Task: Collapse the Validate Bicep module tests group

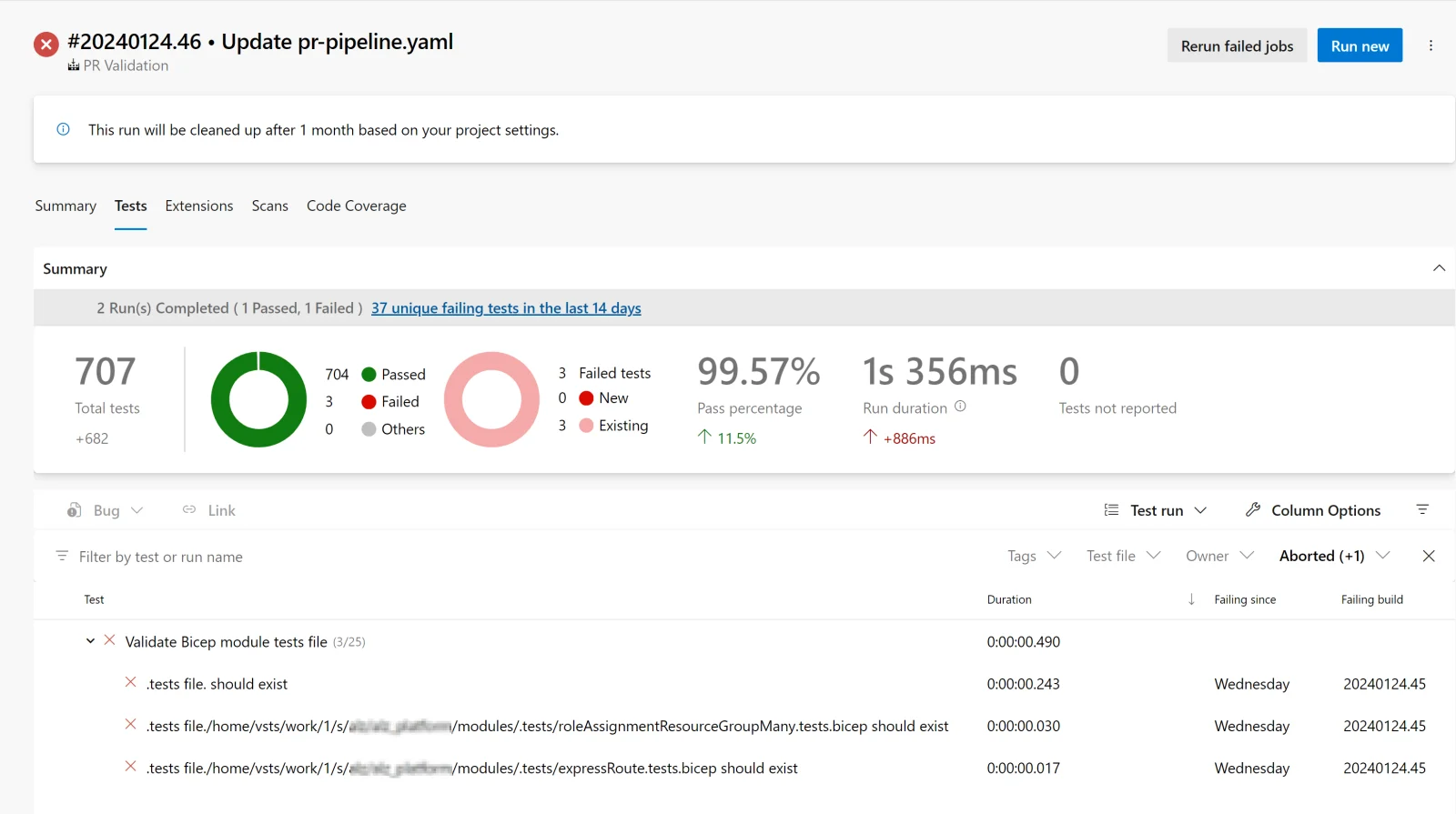Action: (90, 641)
